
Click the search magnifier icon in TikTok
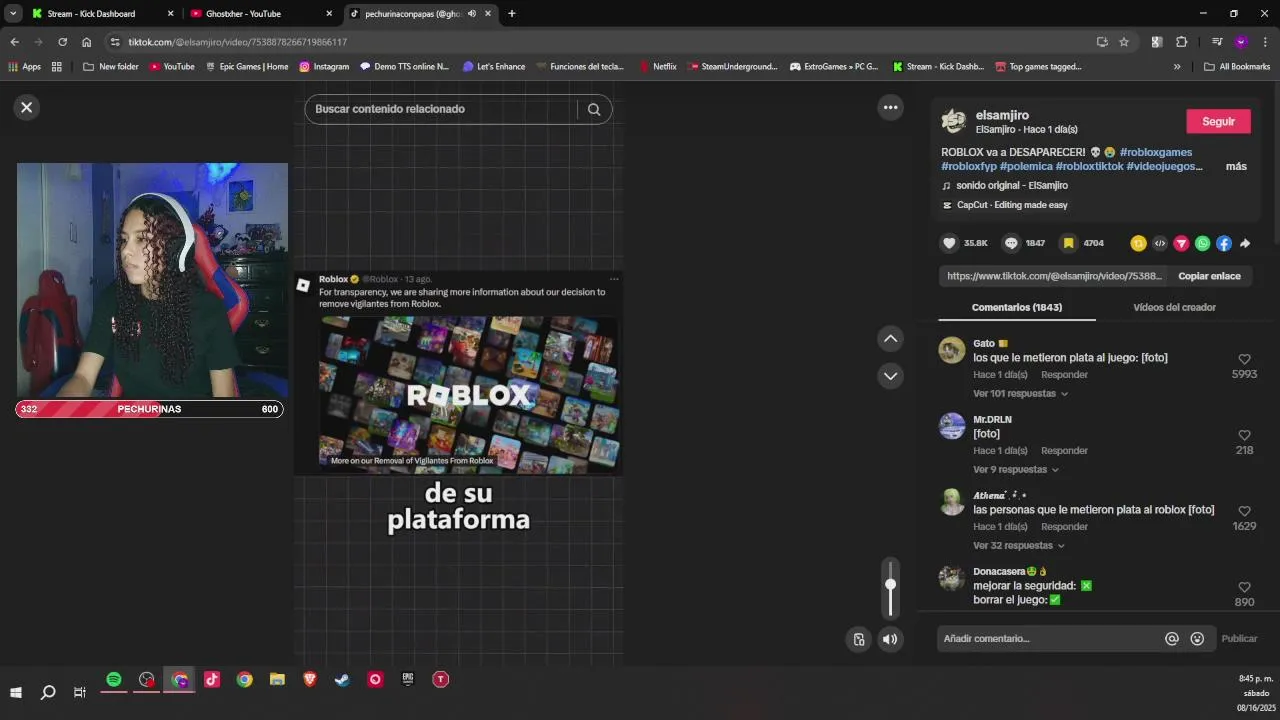[594, 110]
